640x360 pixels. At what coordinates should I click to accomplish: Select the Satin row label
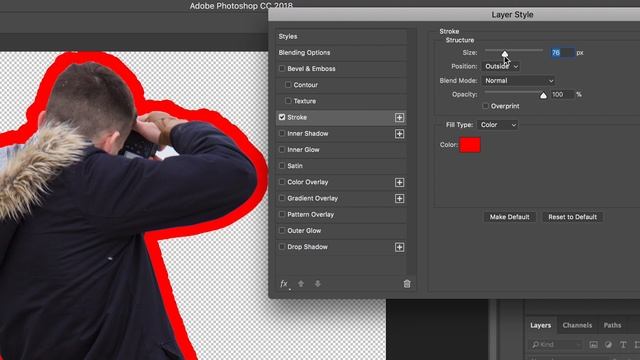point(295,166)
